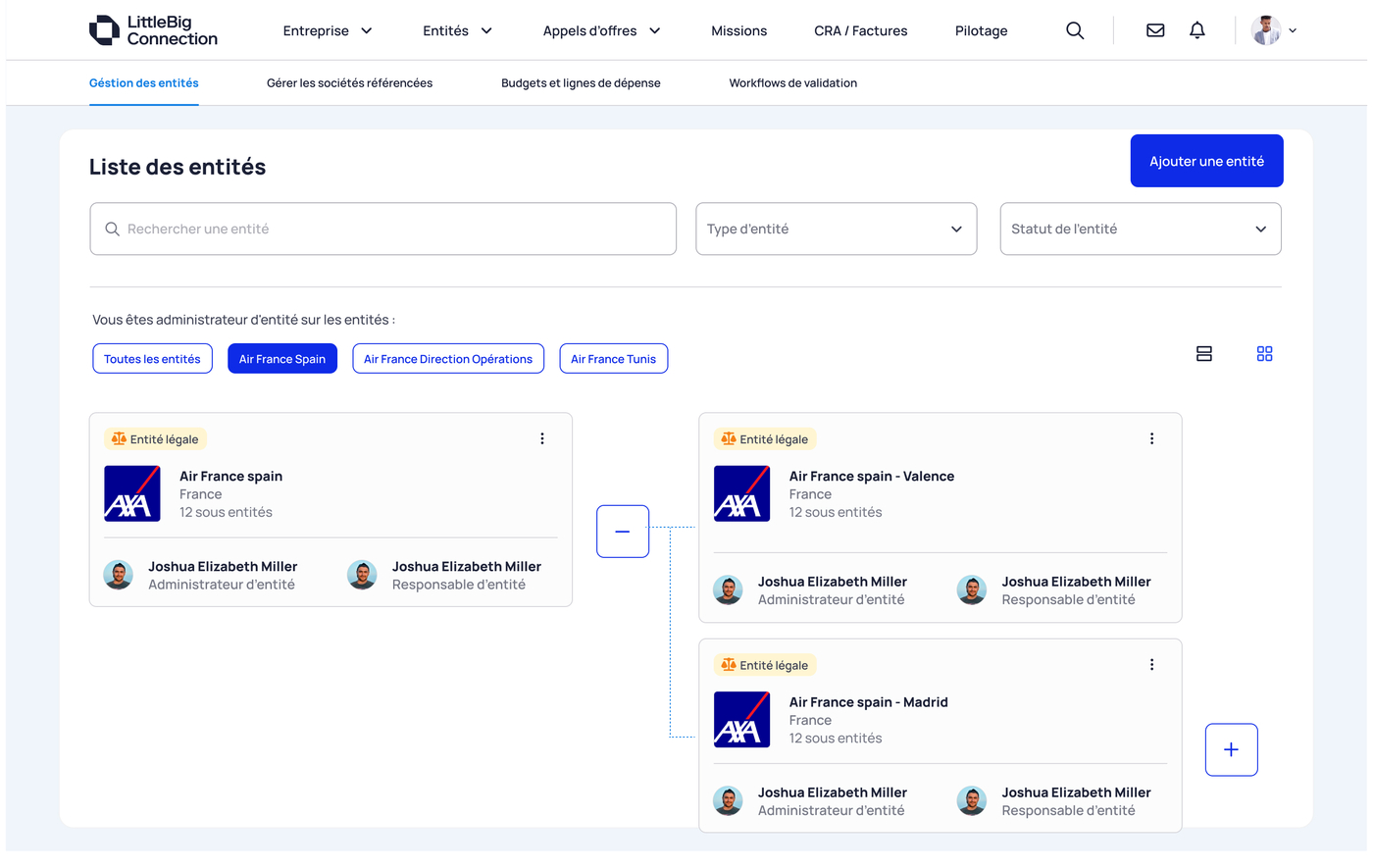The width and height of the screenshot is (1373, 868).
Task: Click Entité légale badge on Madrid card
Action: tap(765, 665)
